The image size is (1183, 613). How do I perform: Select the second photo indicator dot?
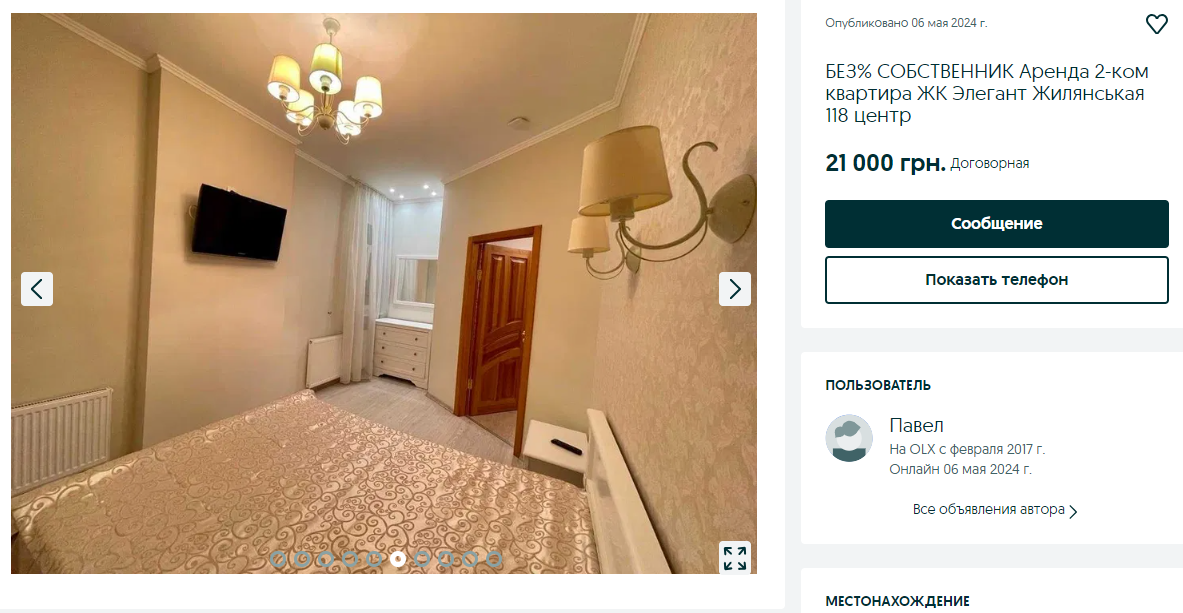point(302,559)
